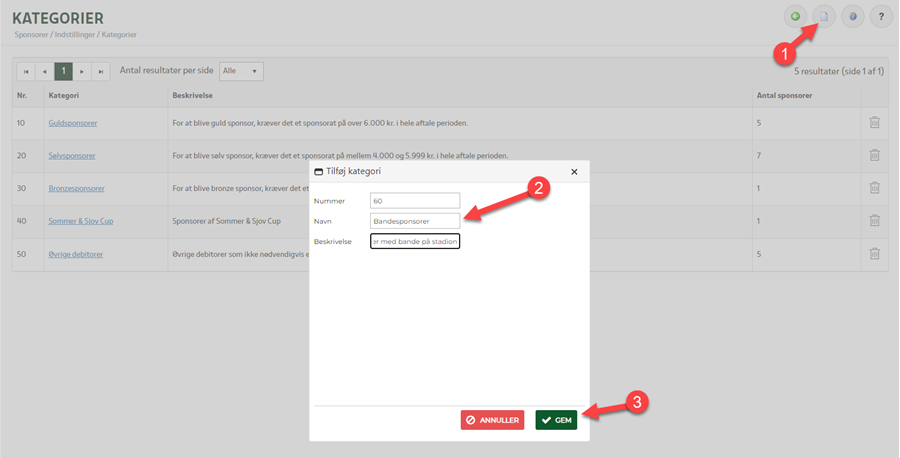Screen dimensions: 900x458
Task: Click the green back arrow icon
Action: 795,16
